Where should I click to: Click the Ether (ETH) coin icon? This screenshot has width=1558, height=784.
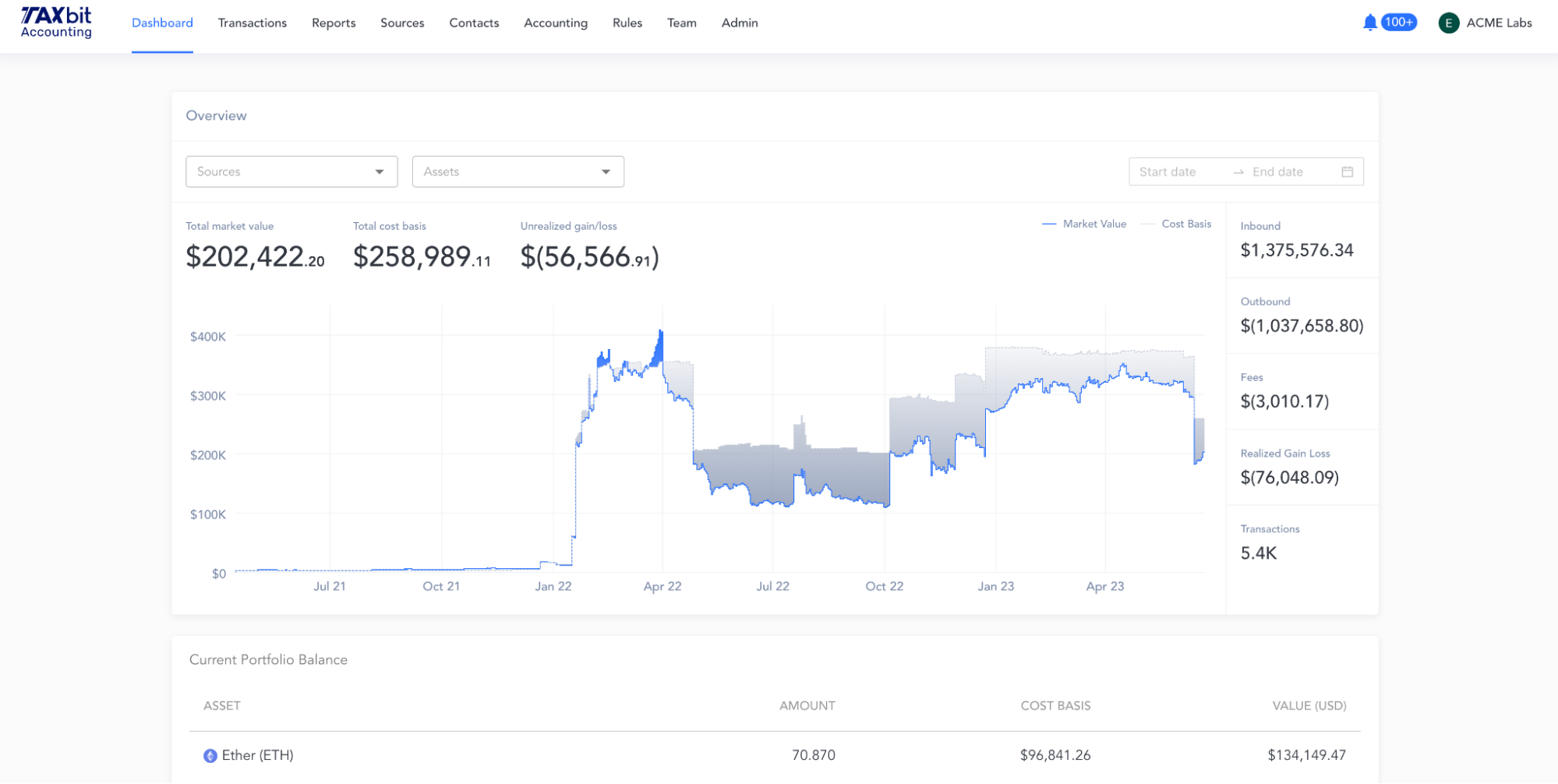(x=210, y=755)
